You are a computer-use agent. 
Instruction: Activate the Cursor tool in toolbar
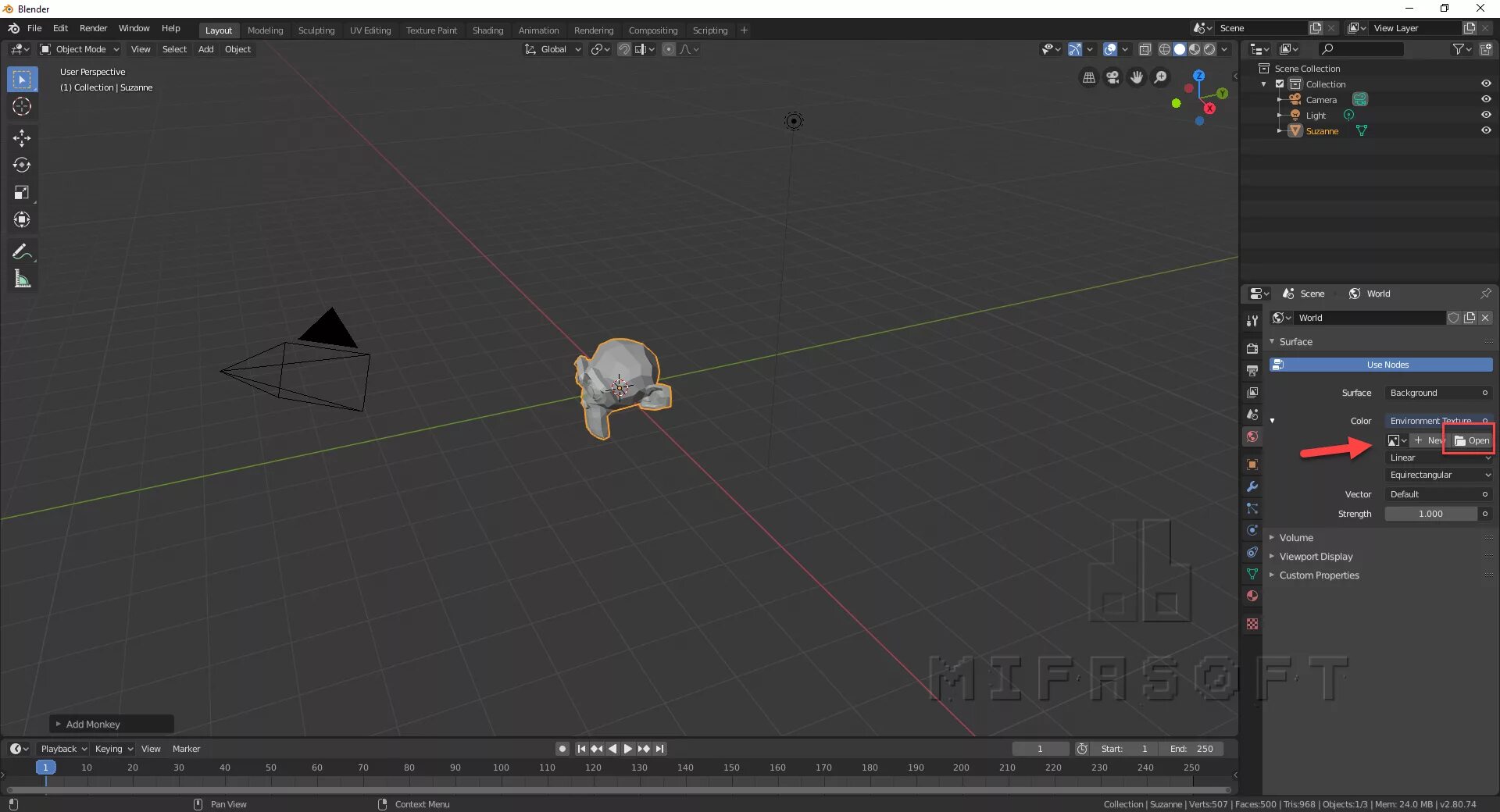[22, 106]
